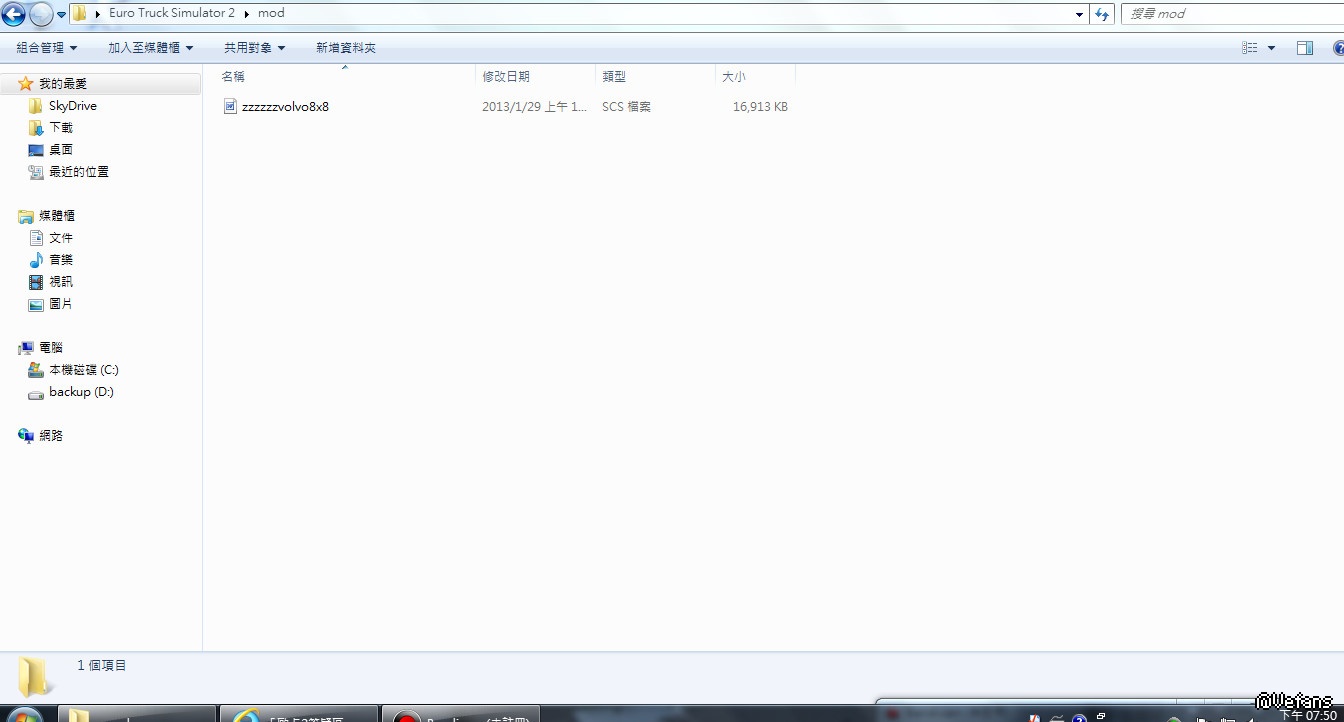Sort by the 修改日期 column header
Viewport: 1344px width, 722px height.
click(x=506, y=77)
